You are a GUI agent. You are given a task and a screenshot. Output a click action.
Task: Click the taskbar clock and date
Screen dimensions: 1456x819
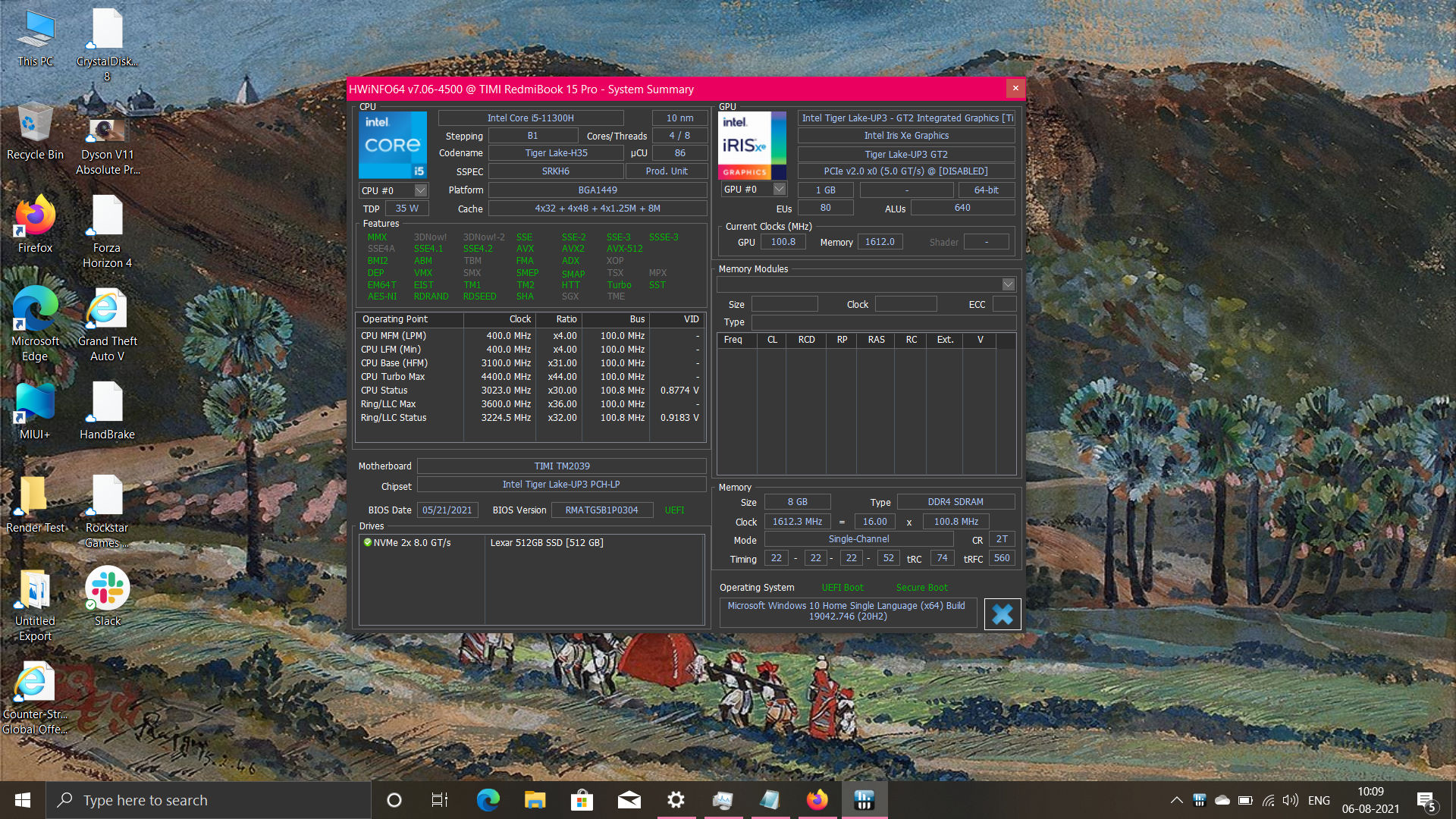(1370, 800)
